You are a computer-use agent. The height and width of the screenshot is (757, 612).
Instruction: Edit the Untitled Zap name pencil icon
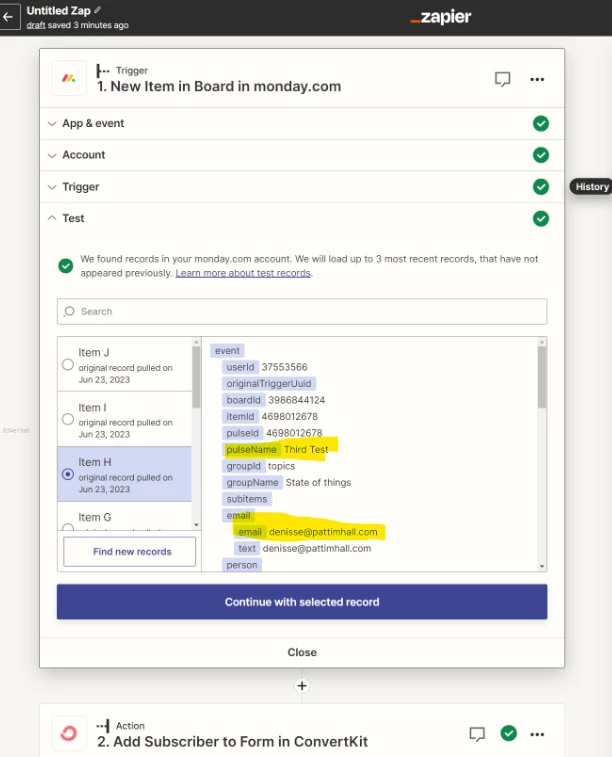98,10
